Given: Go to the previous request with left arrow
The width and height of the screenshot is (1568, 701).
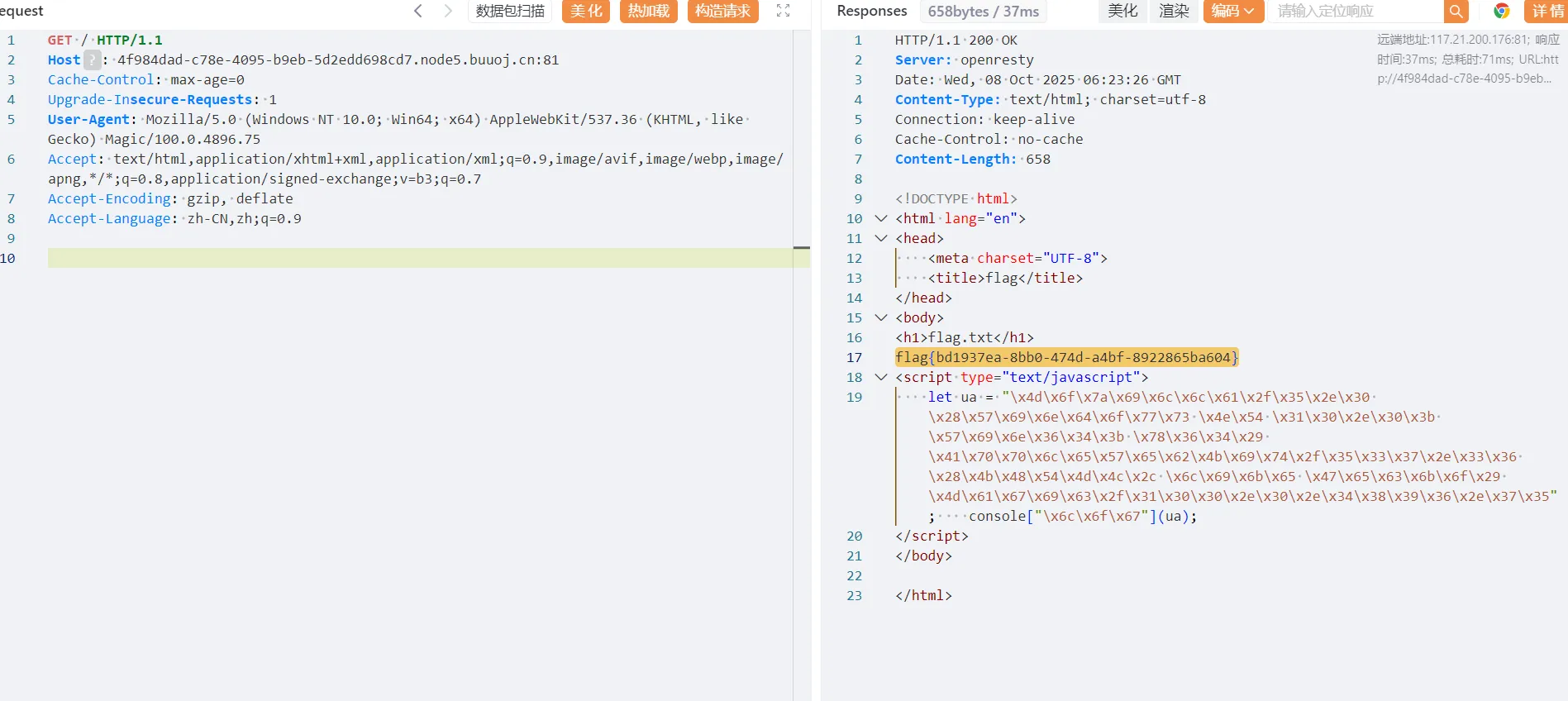Looking at the screenshot, I should point(418,11).
